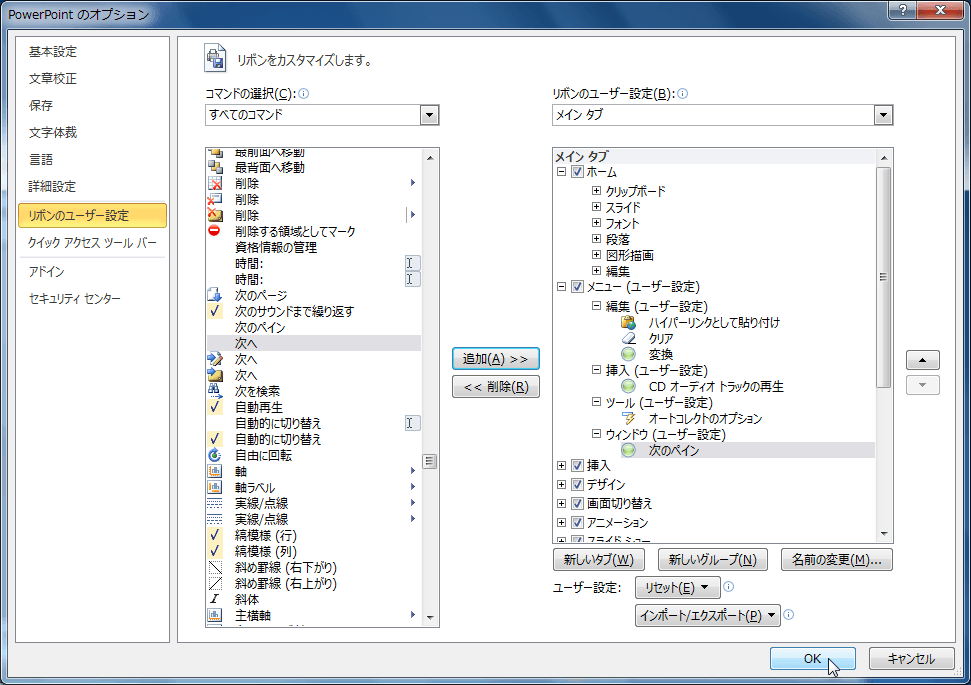Open the リセット dropdown button
Screen dimensions: 971x685
677,587
